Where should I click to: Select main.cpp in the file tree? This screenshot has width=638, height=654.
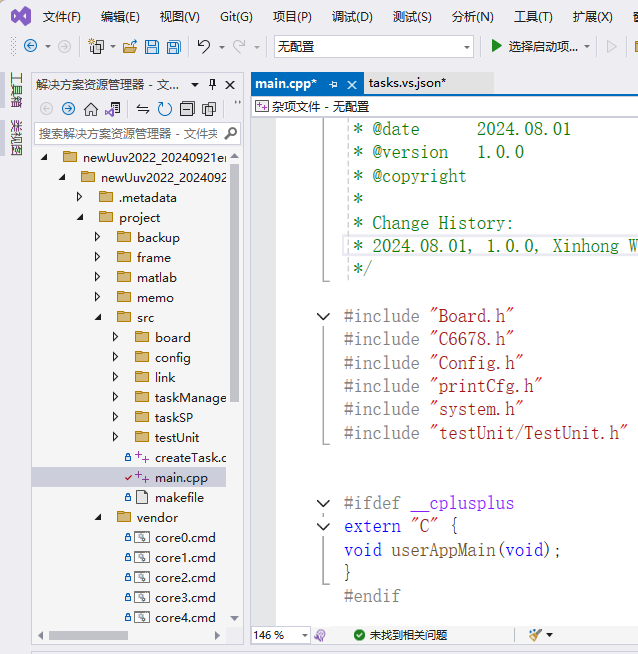click(x=181, y=478)
